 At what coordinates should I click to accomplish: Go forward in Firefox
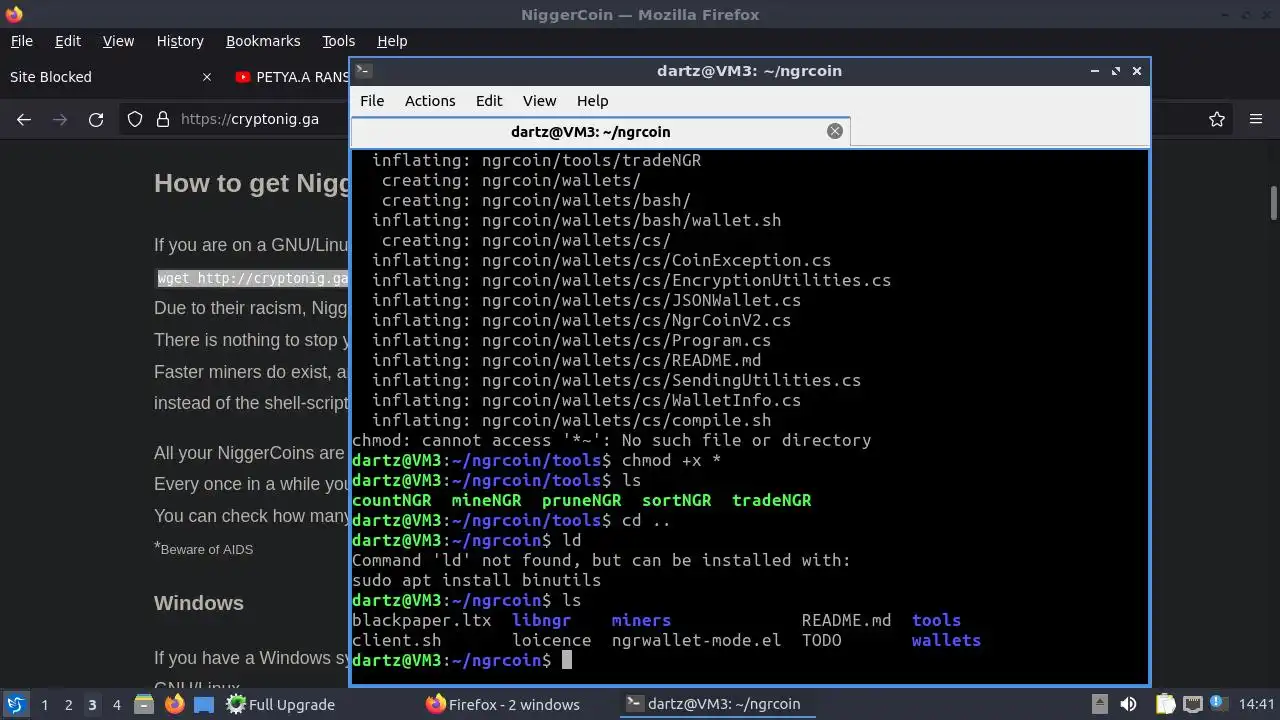[60, 119]
